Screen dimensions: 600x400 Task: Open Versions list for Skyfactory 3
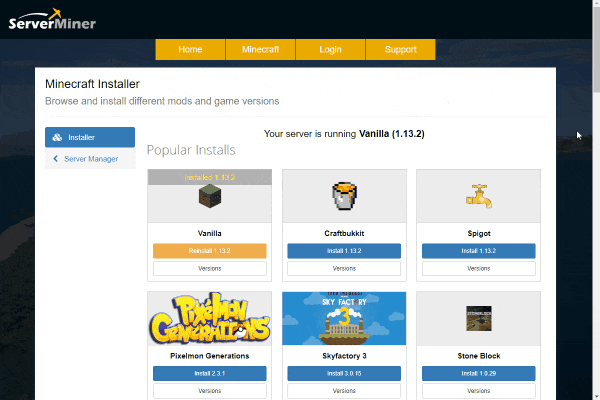(344, 391)
